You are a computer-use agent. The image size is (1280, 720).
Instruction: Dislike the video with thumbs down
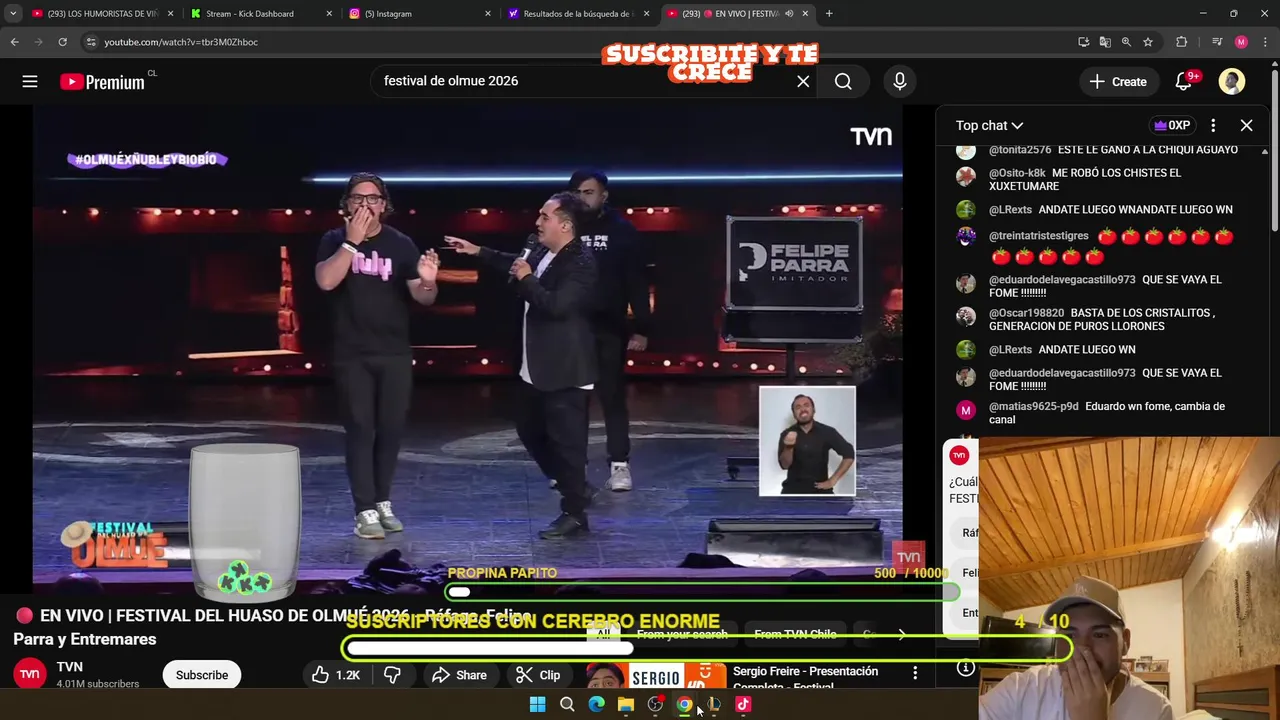point(392,675)
